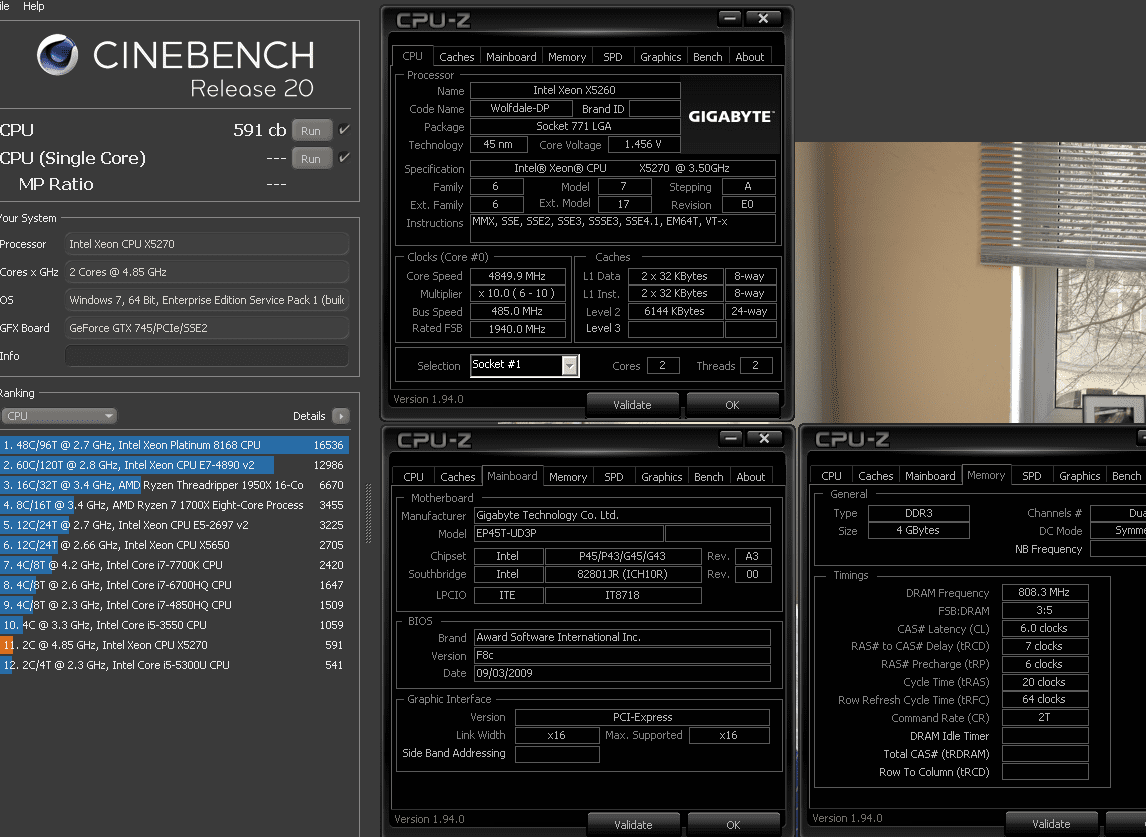Screen dimensions: 1146x837
Task: Toggle the CPU (Single Core) test checkbox
Action: (x=344, y=157)
